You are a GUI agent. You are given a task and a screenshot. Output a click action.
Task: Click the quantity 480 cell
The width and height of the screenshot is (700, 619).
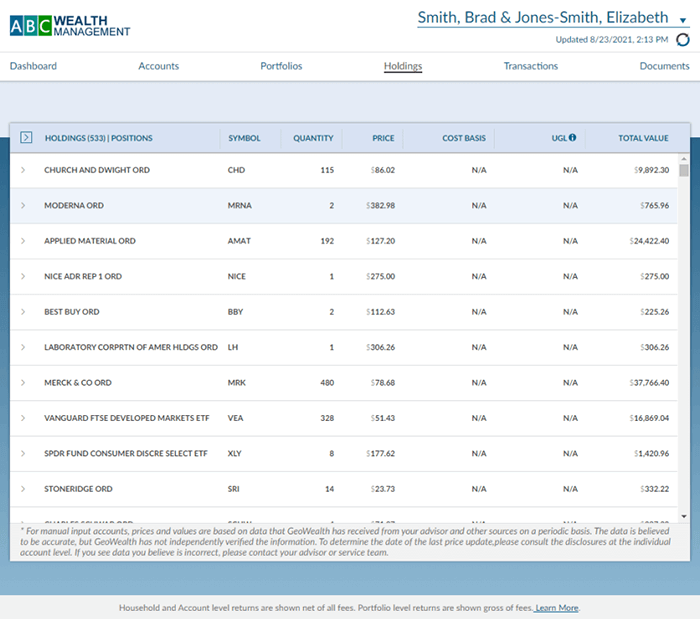pos(327,382)
